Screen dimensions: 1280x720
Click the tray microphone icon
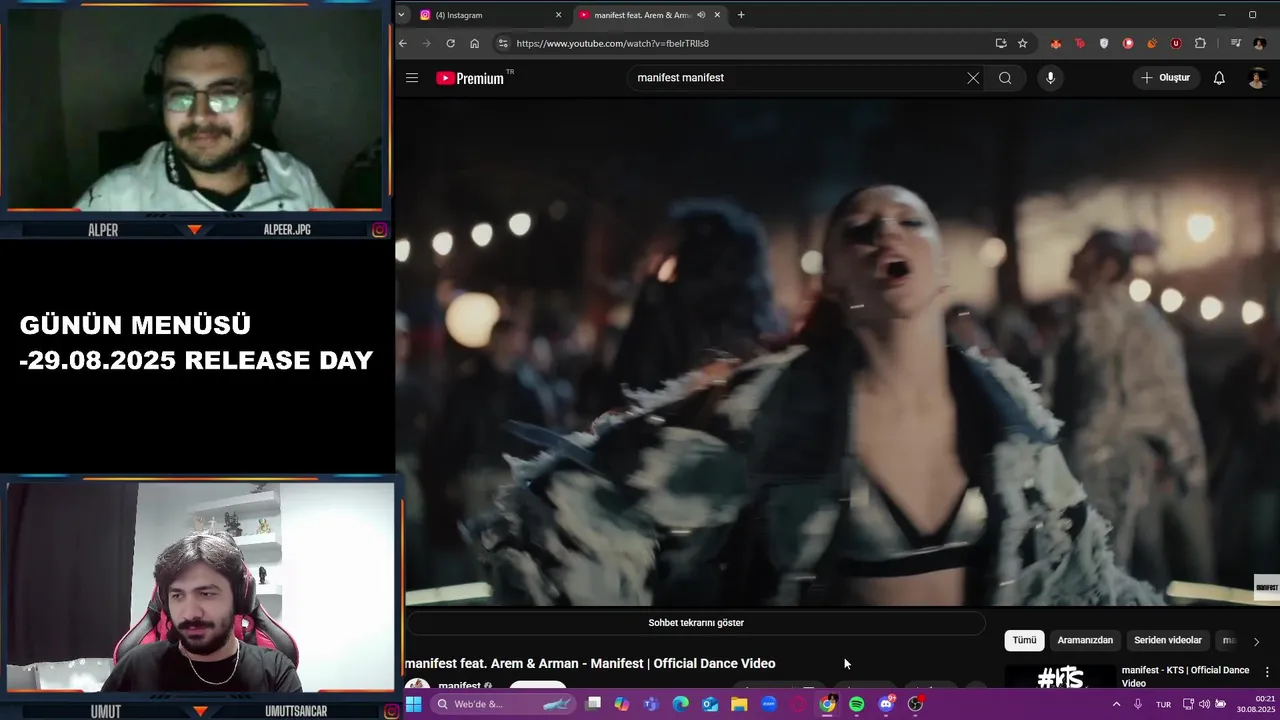coord(1138,704)
